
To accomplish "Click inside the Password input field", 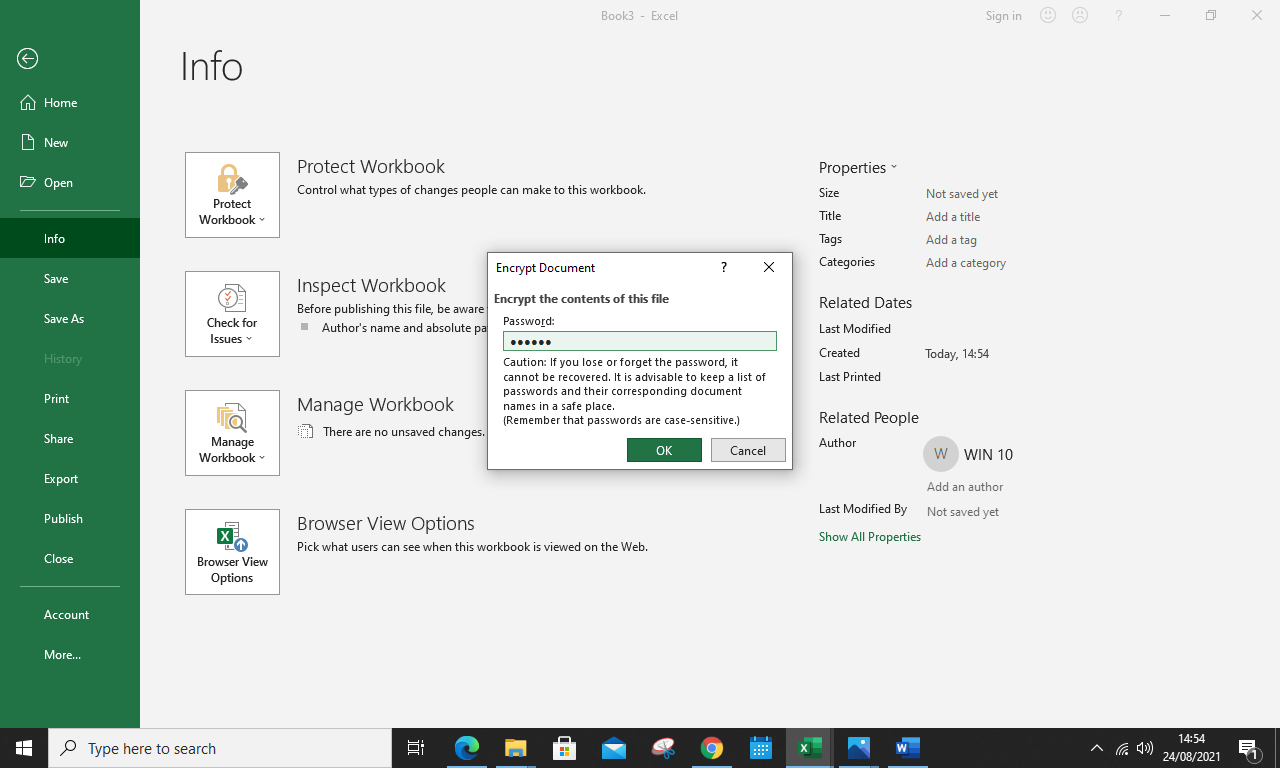I will click(639, 341).
